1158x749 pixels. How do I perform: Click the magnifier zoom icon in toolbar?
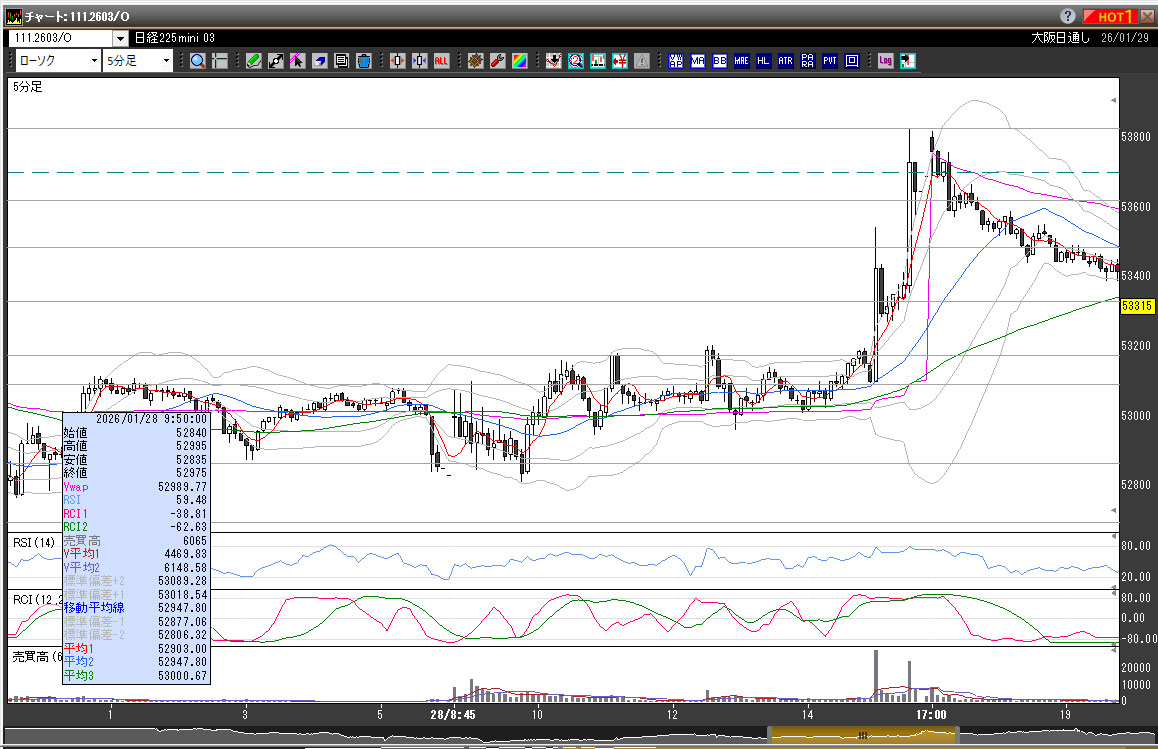pyautogui.click(x=198, y=61)
